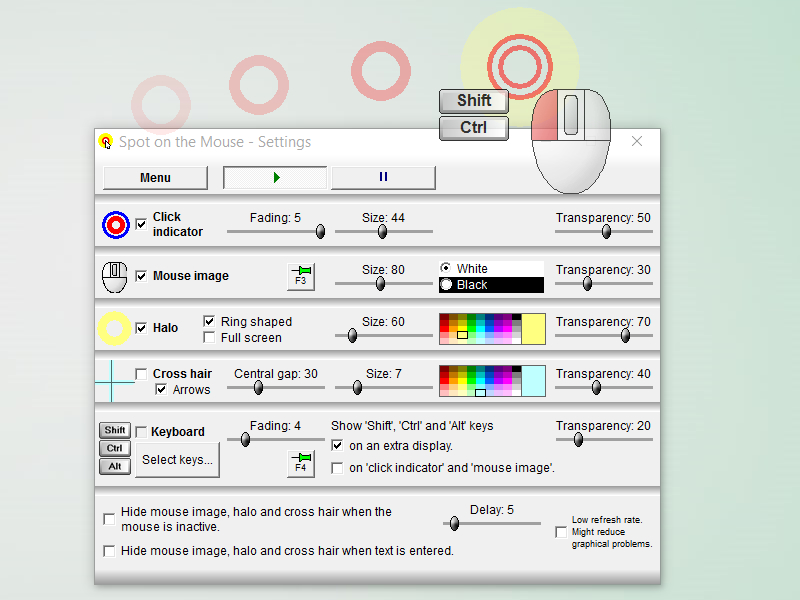
Task: Select the White mouse color radio
Action: click(446, 268)
